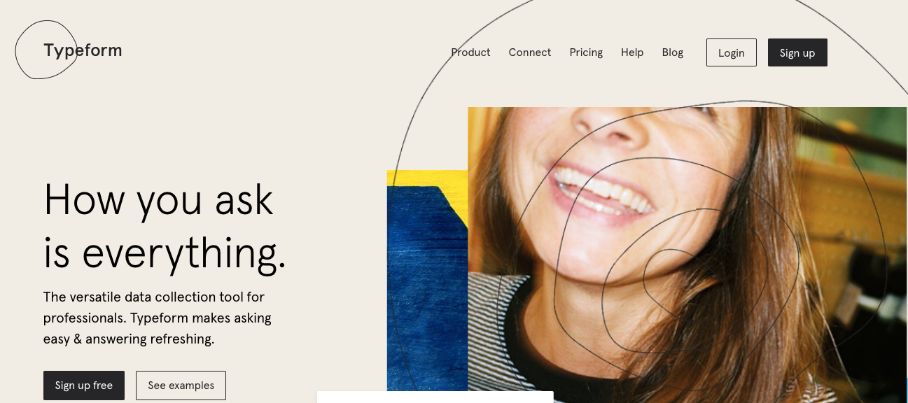Visit the Blog link

672,52
